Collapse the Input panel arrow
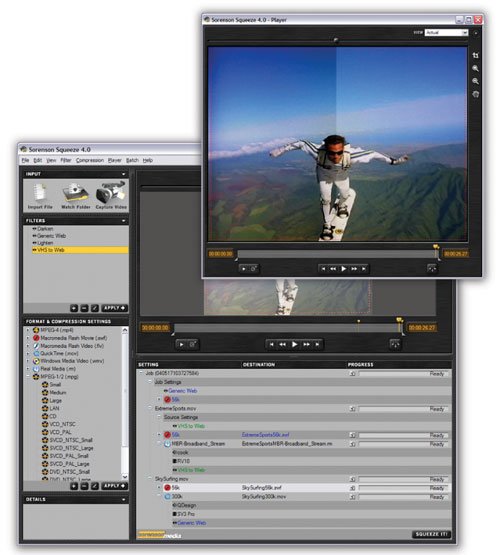500x555 pixels. click(123, 174)
